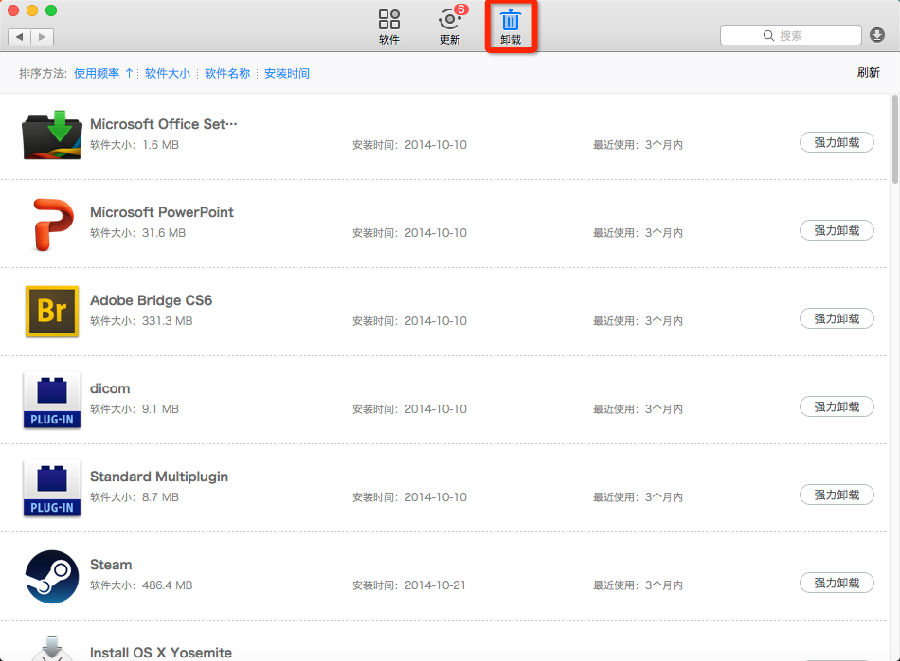The height and width of the screenshot is (661, 900).
Task: Click the Microsoft Office Setup icon
Action: tap(51, 136)
